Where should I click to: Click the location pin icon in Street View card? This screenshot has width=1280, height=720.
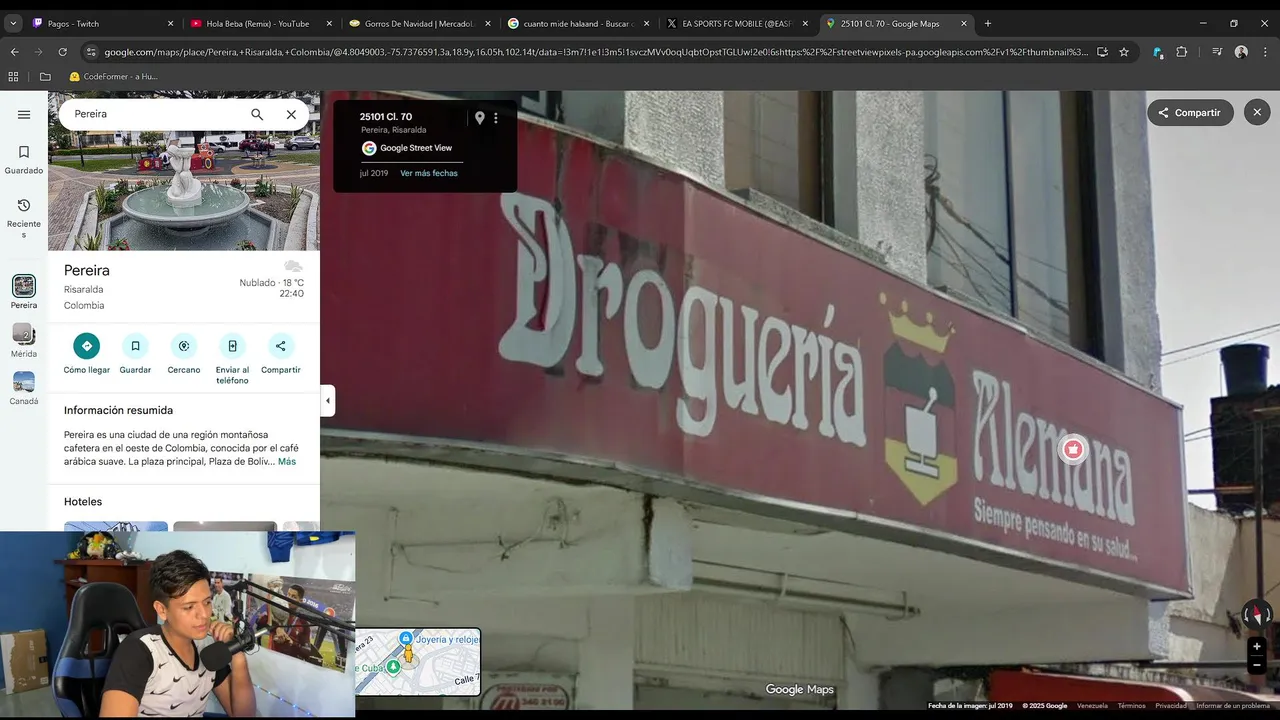(479, 118)
